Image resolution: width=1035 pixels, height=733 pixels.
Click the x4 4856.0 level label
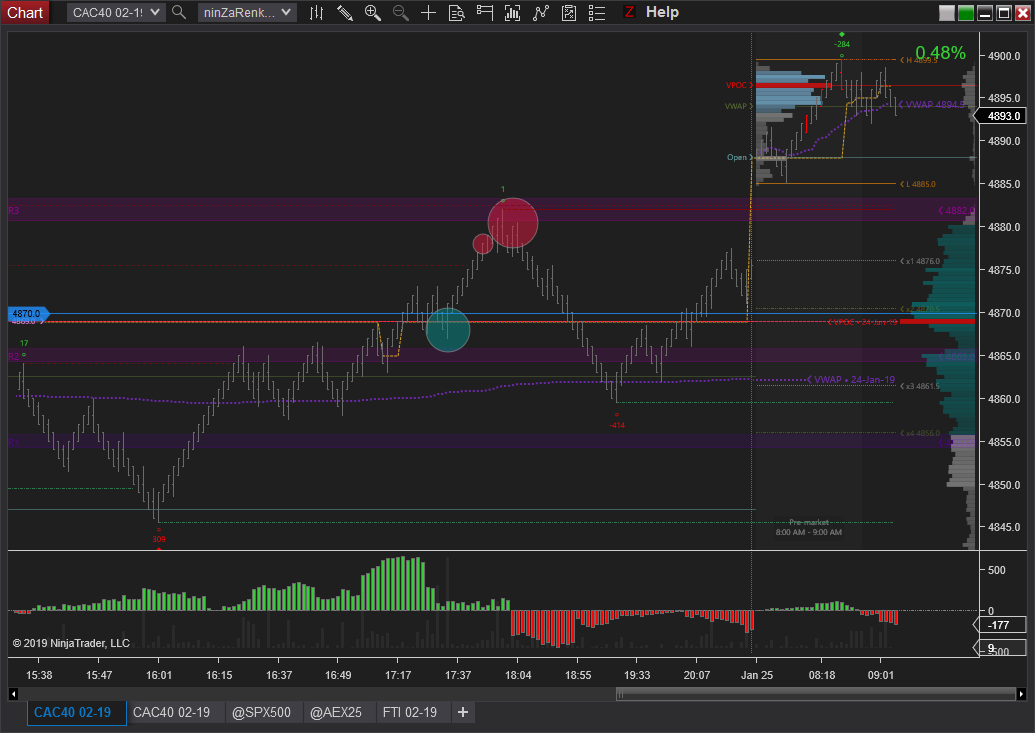point(922,433)
